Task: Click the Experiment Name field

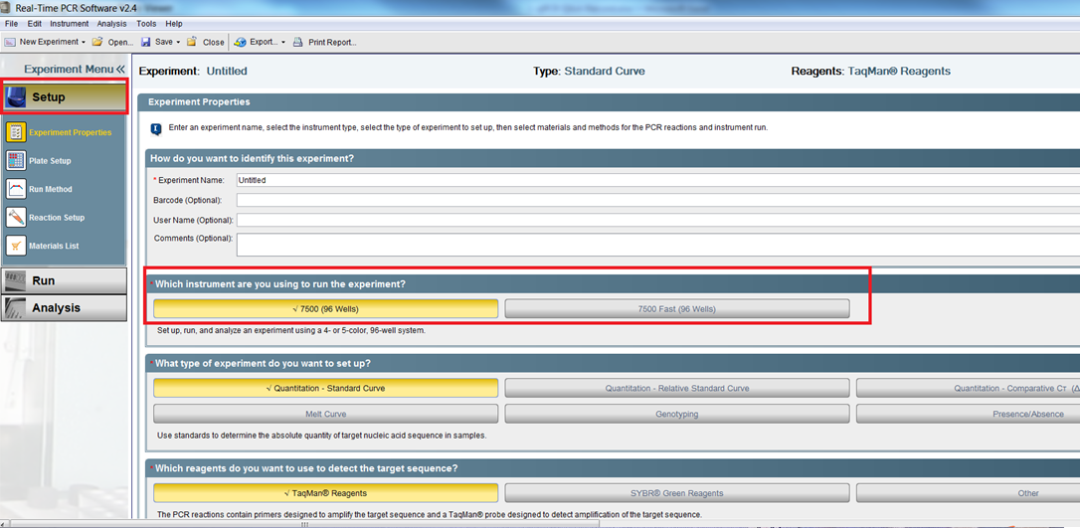Action: click(x=658, y=180)
